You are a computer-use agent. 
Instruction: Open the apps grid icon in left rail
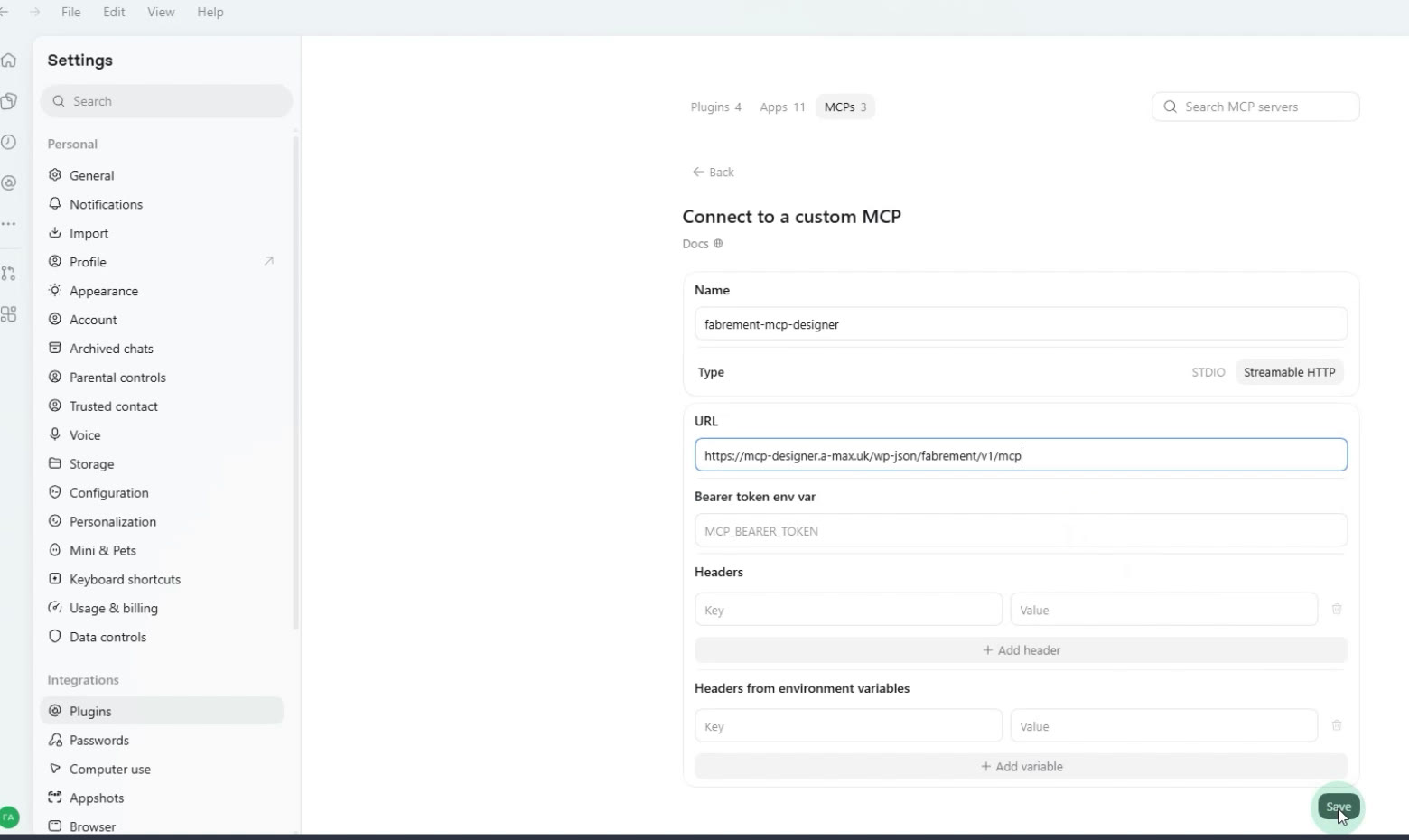(9, 314)
